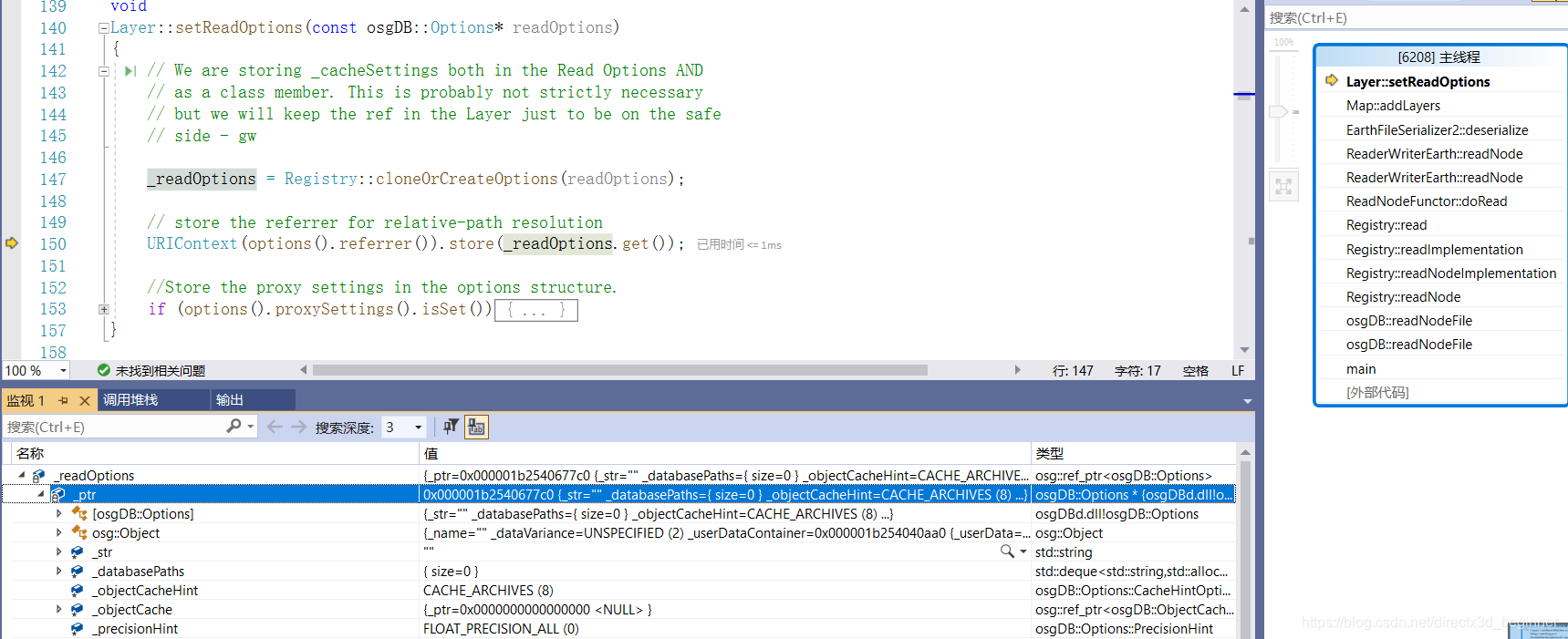The height and width of the screenshot is (639, 1568).
Task: Click the 名称 column header
Action: pos(213,453)
